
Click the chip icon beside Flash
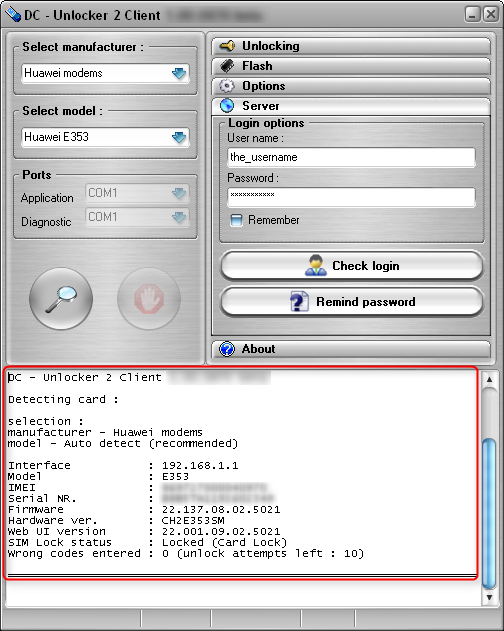[227, 66]
